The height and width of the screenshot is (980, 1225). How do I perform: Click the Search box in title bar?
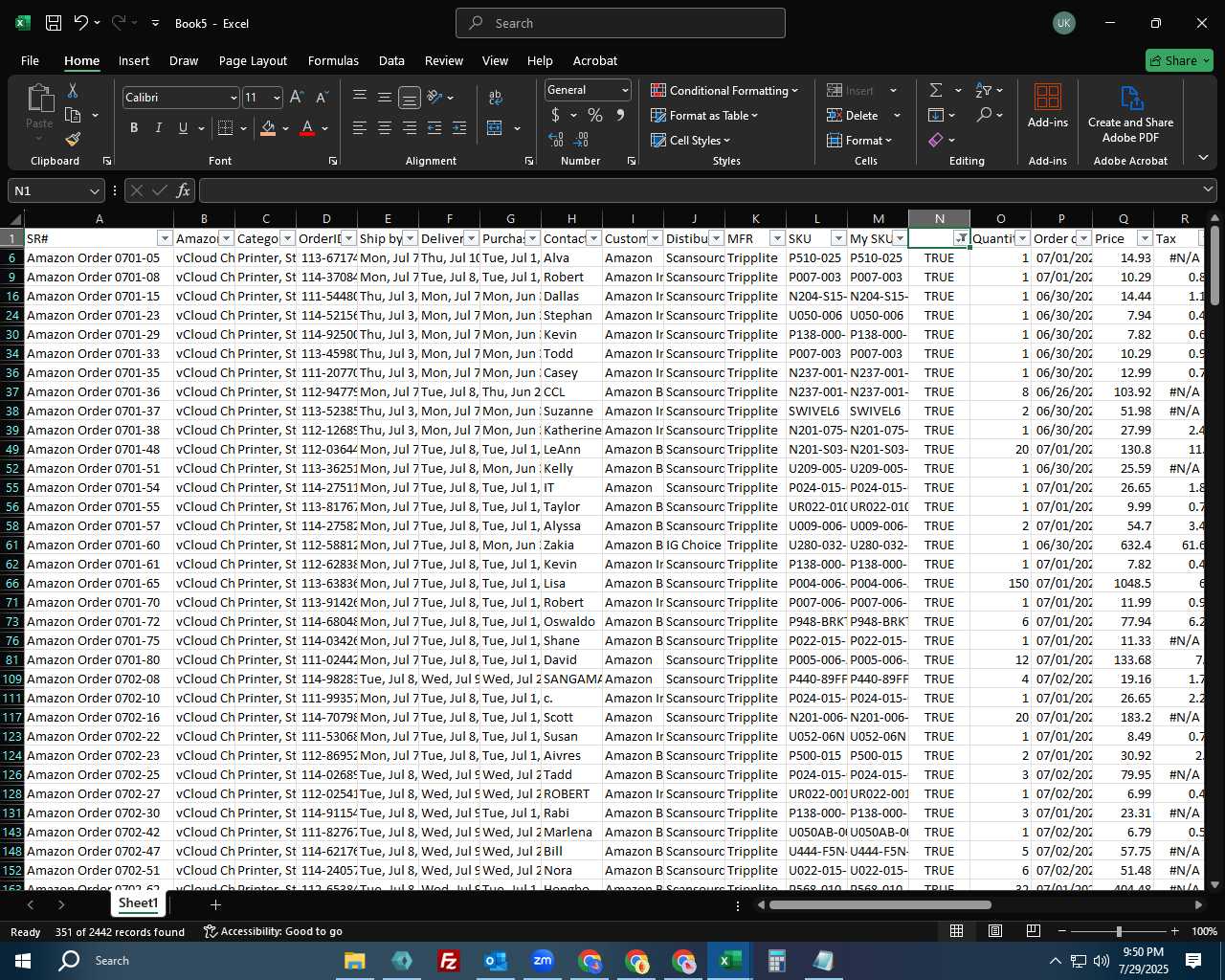pyautogui.click(x=620, y=23)
